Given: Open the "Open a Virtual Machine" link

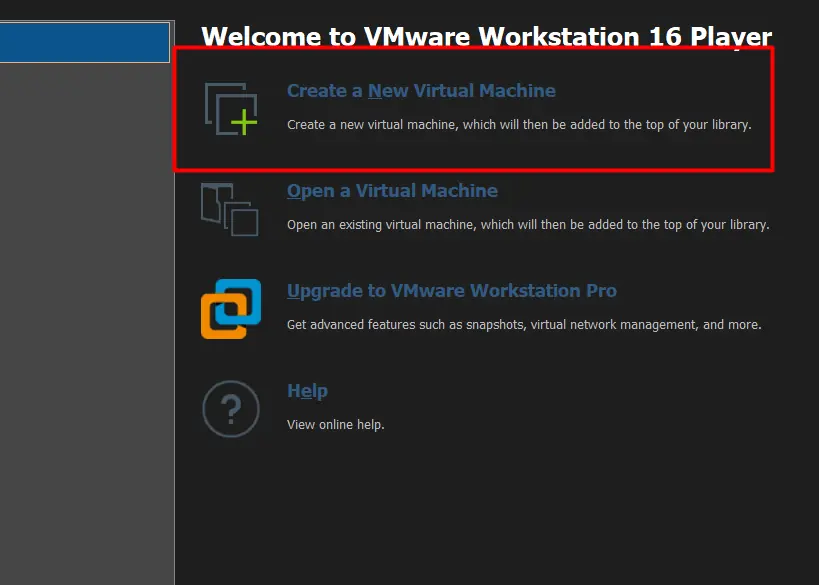Looking at the screenshot, I should click(x=392, y=191).
